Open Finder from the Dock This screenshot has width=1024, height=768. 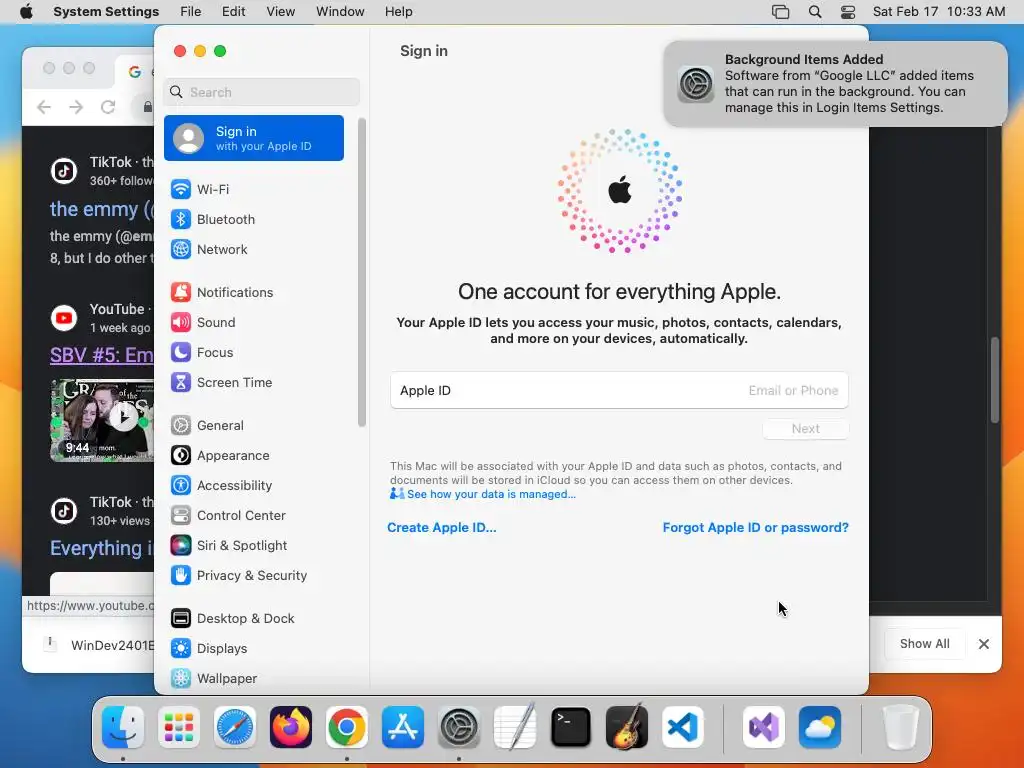(x=123, y=727)
